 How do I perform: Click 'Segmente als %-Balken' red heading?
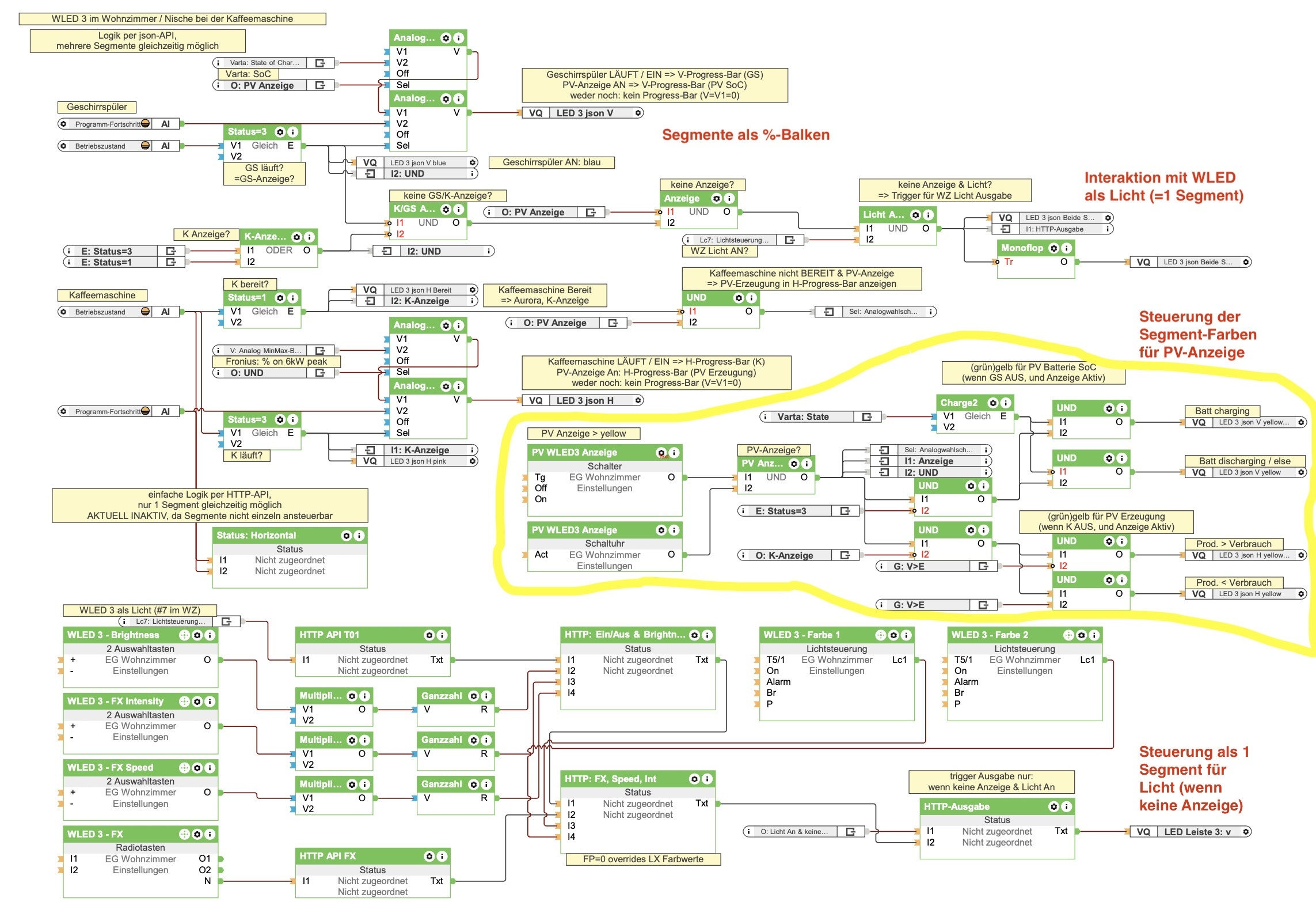[746, 135]
